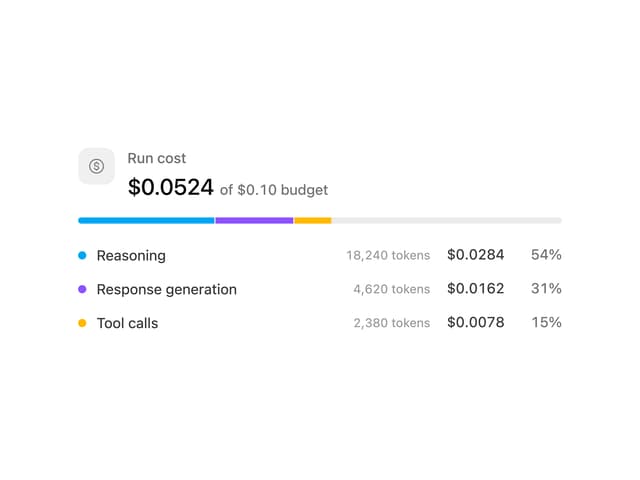This screenshot has height=480, width=640.
Task: Click the "$0.0162" Response generation cost
Action: [476, 289]
